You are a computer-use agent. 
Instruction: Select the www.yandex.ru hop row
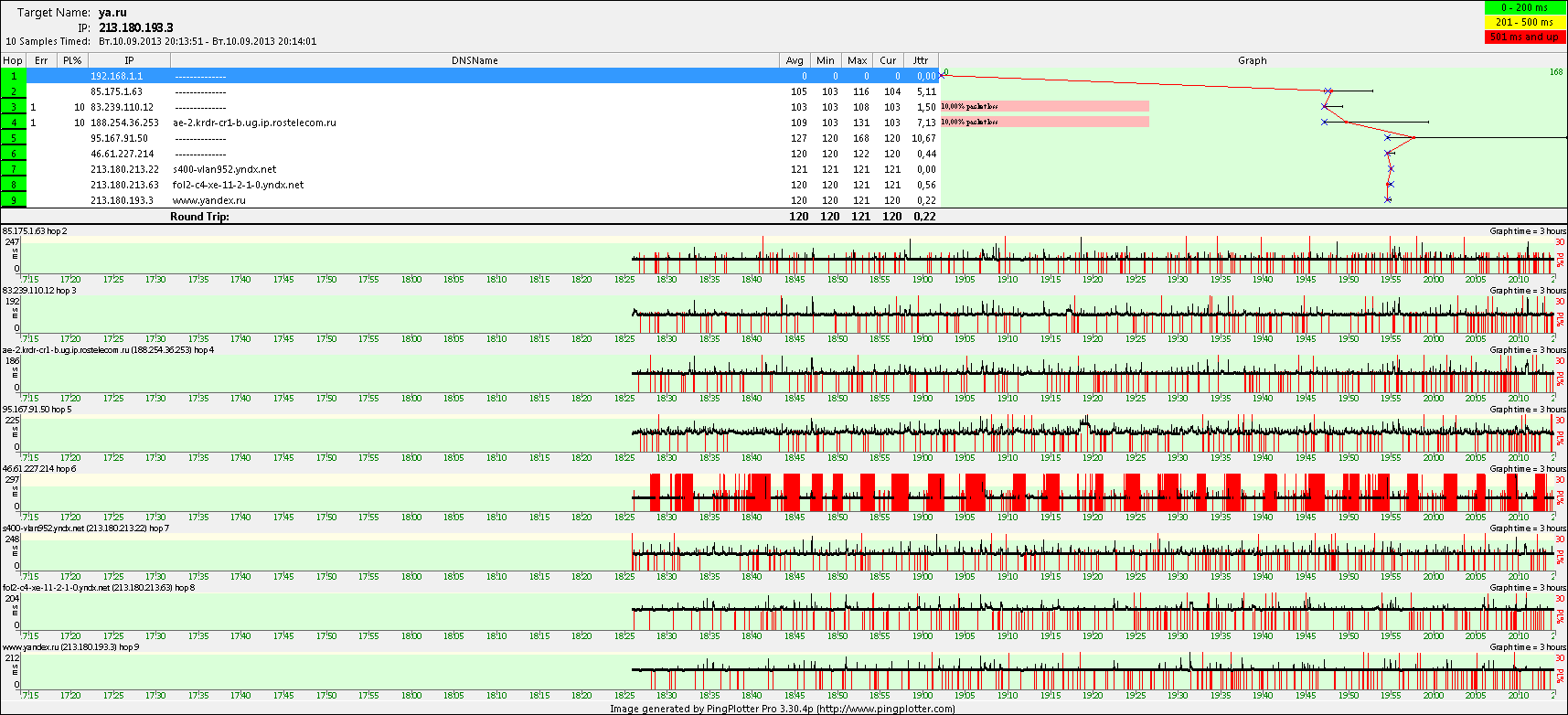click(x=208, y=200)
